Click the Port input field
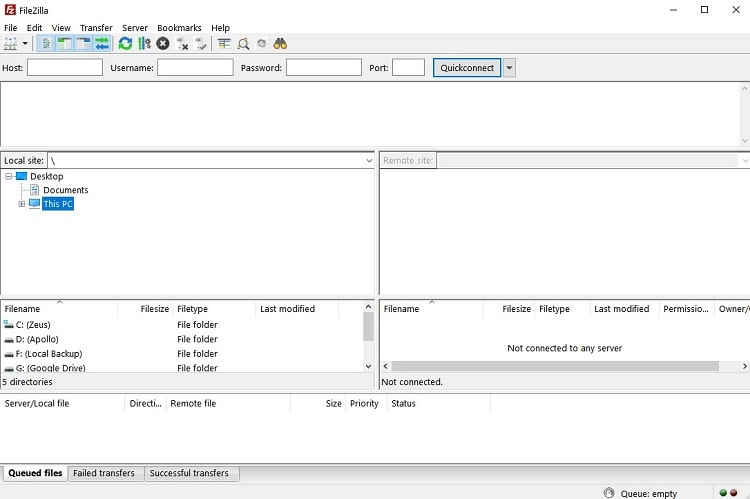 [408, 67]
